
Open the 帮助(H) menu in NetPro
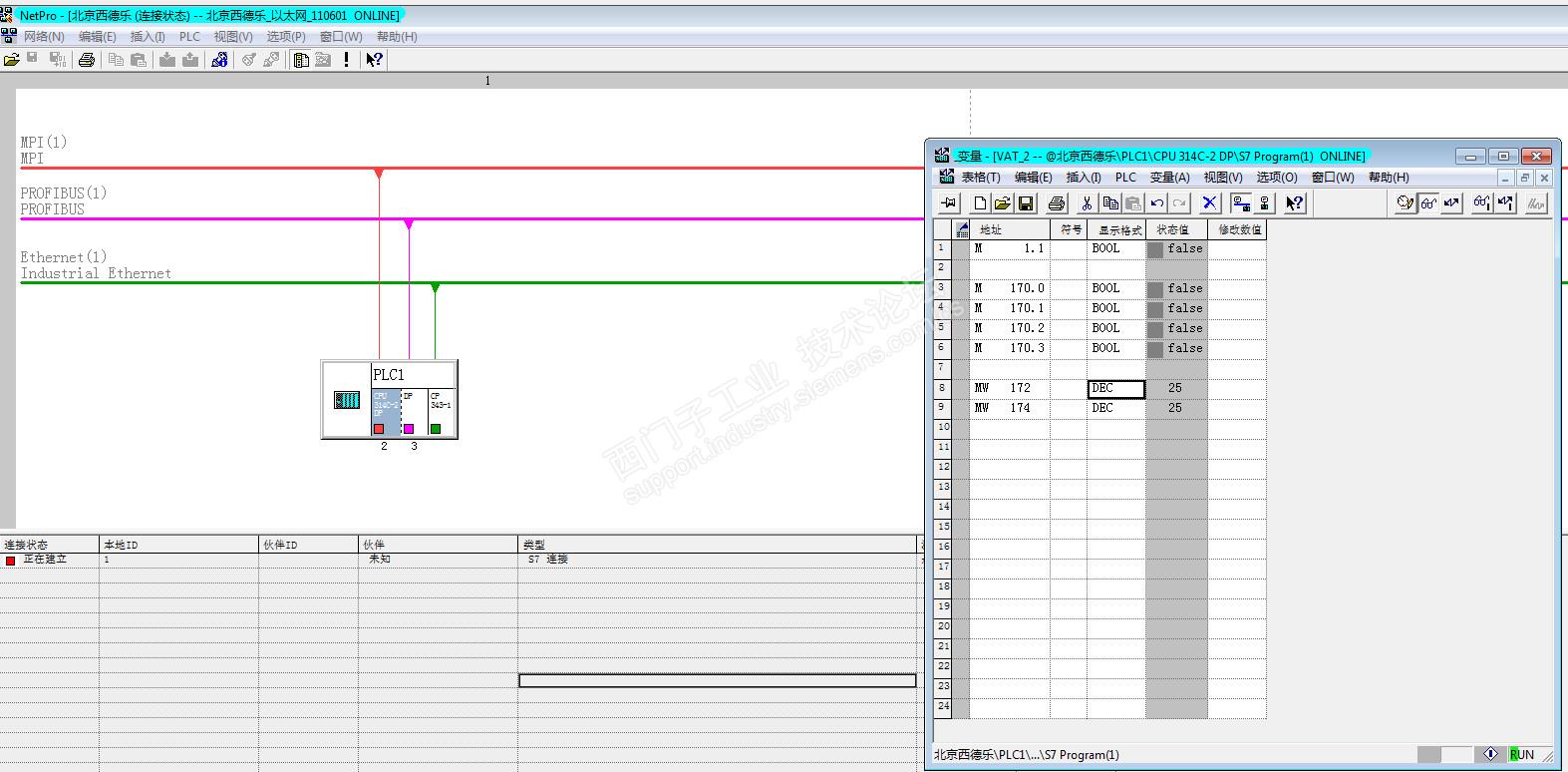[397, 37]
